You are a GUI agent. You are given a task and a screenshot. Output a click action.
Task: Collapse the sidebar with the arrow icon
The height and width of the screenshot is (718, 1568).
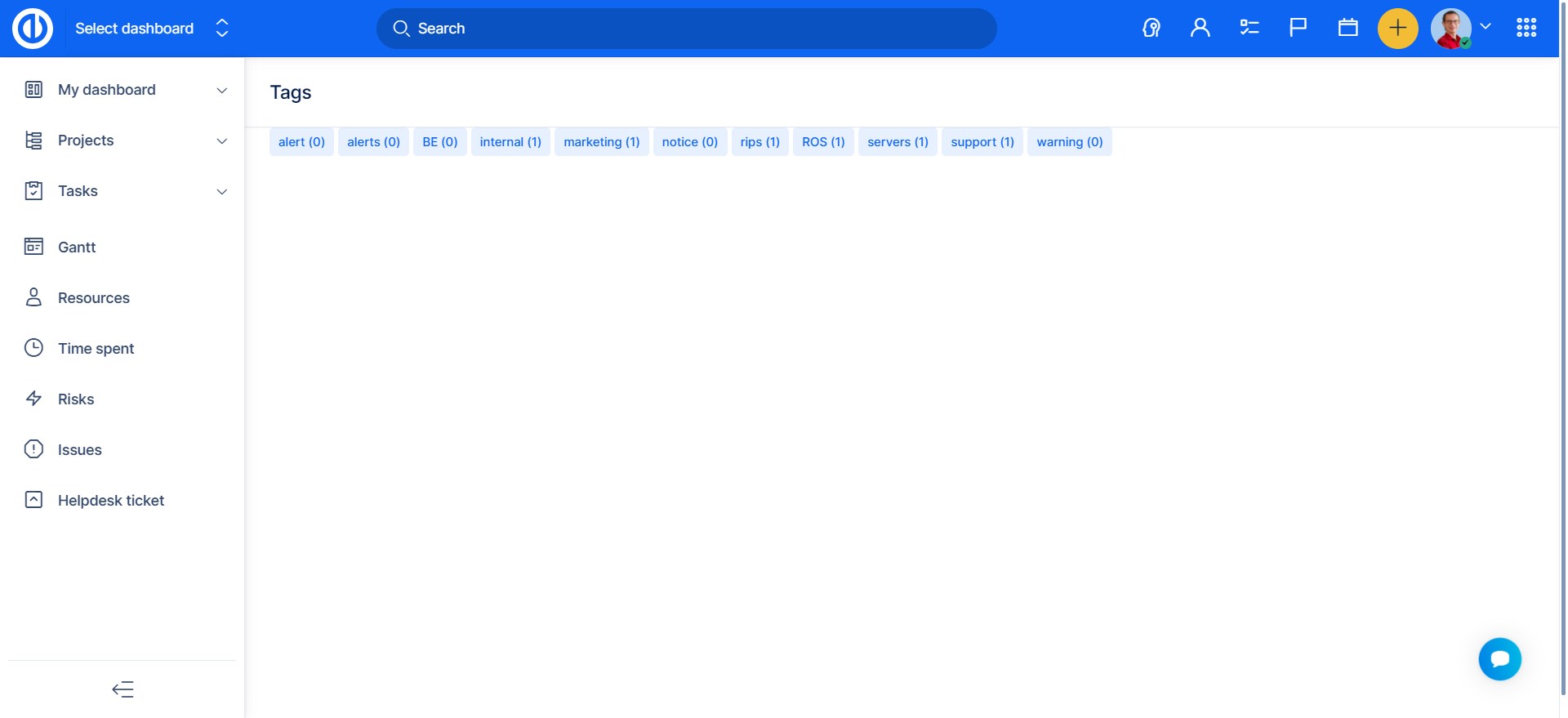coord(122,689)
